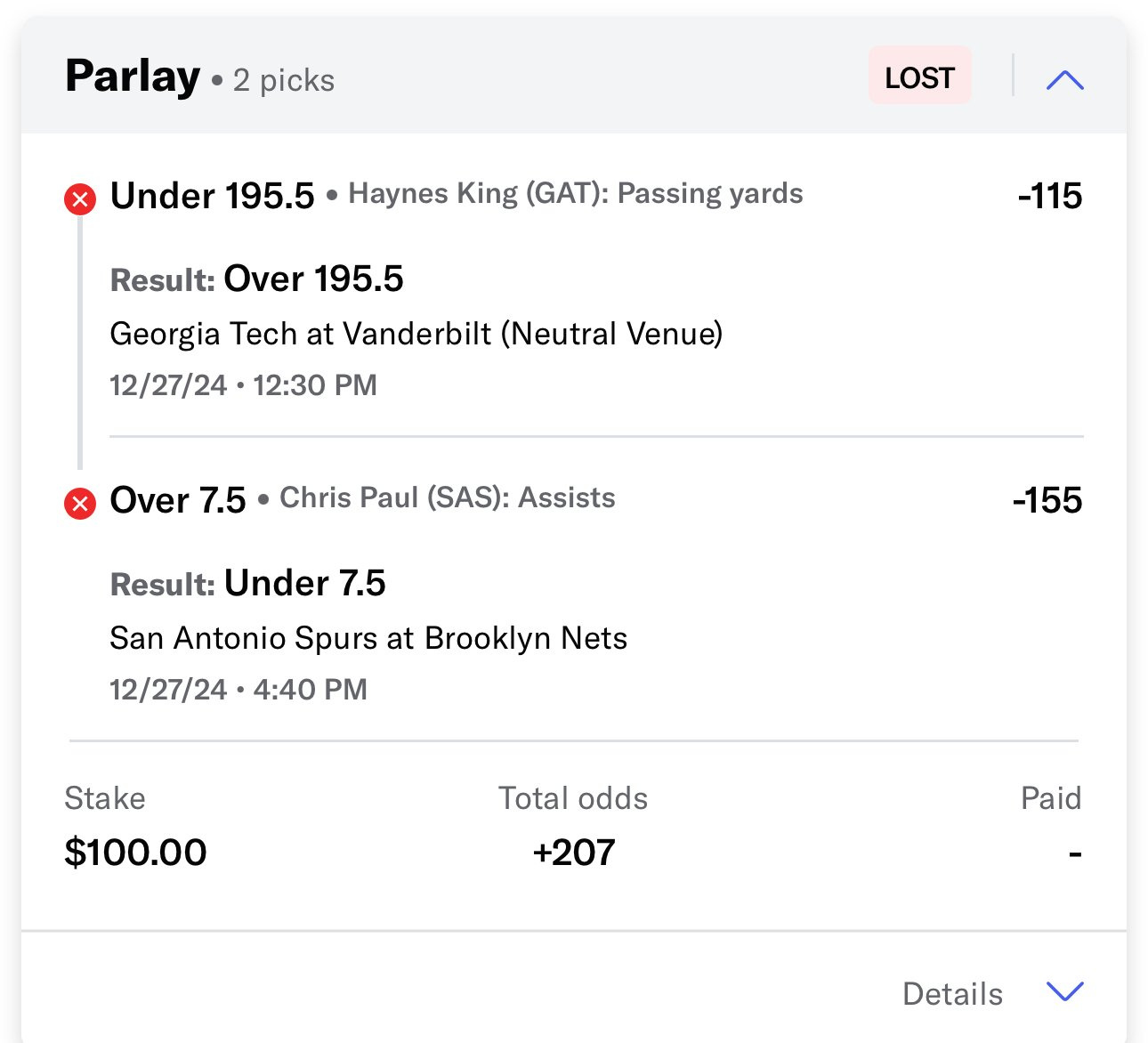Viewport: 1148px width, 1043px height.
Task: Click the Result: Under 7.5 text
Action: point(247,583)
